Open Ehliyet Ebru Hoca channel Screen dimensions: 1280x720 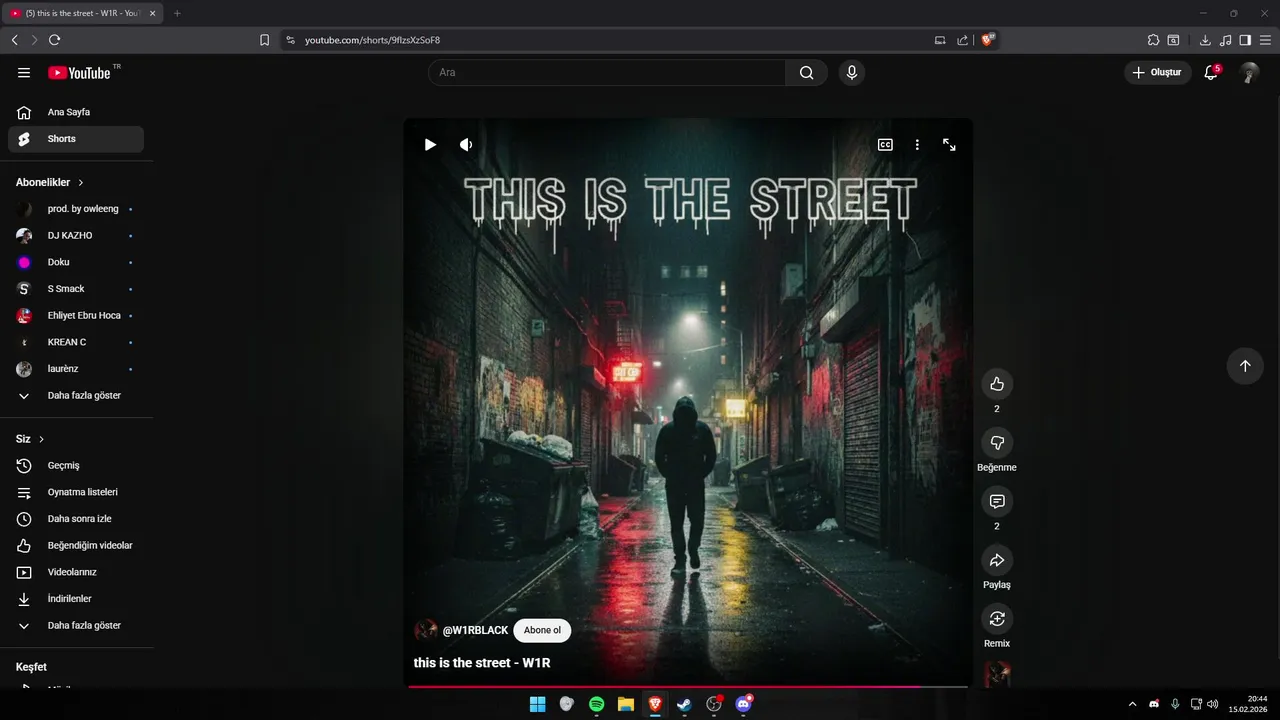(76, 316)
